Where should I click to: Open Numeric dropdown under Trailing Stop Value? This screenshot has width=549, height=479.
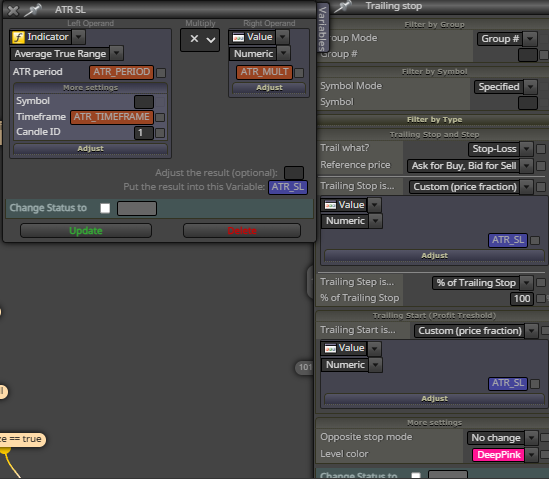click(x=376, y=221)
